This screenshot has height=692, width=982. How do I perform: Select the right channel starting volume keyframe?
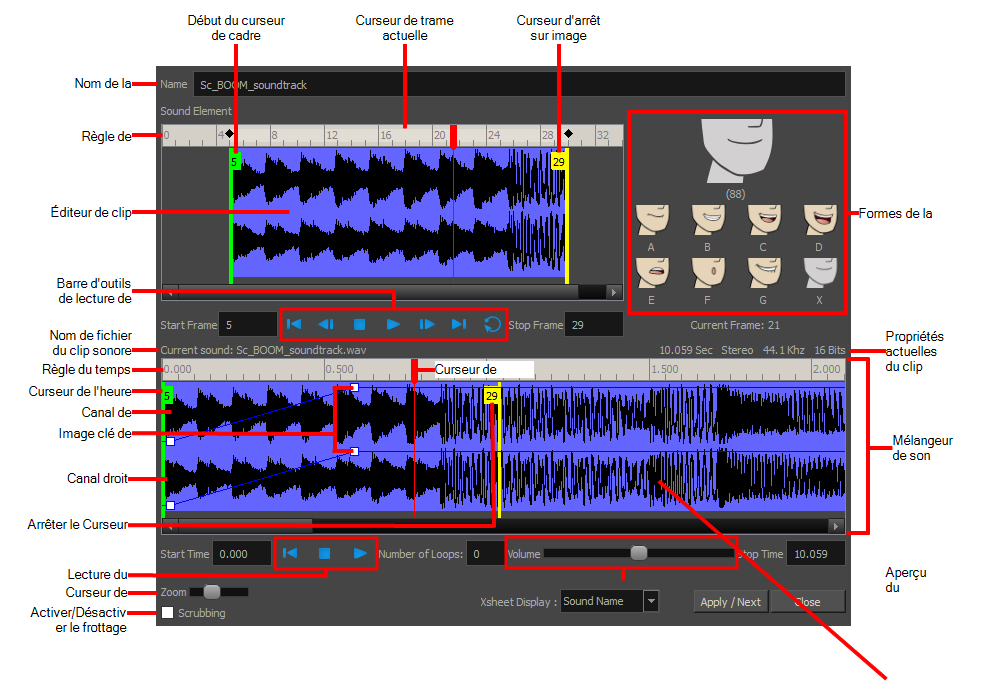click(x=170, y=505)
